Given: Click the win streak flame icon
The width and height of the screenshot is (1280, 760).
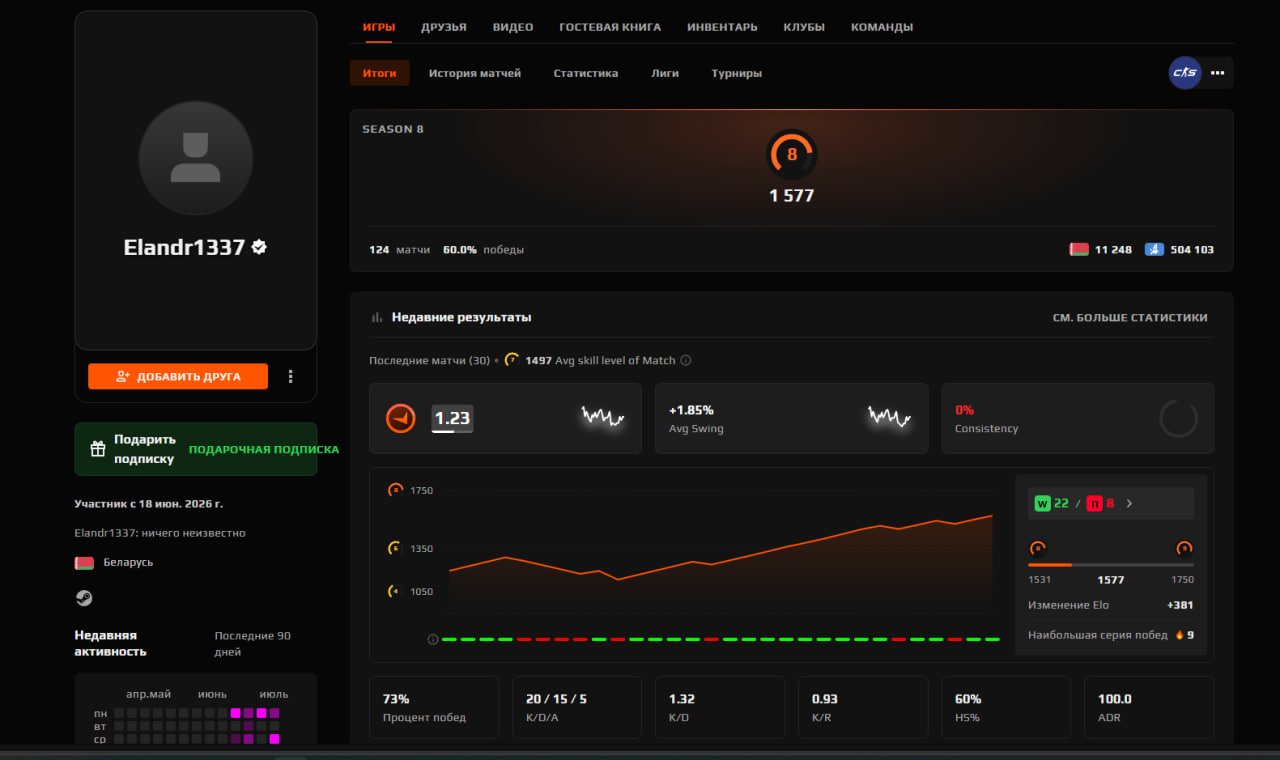Looking at the screenshot, I should pyautogui.click(x=1180, y=635).
